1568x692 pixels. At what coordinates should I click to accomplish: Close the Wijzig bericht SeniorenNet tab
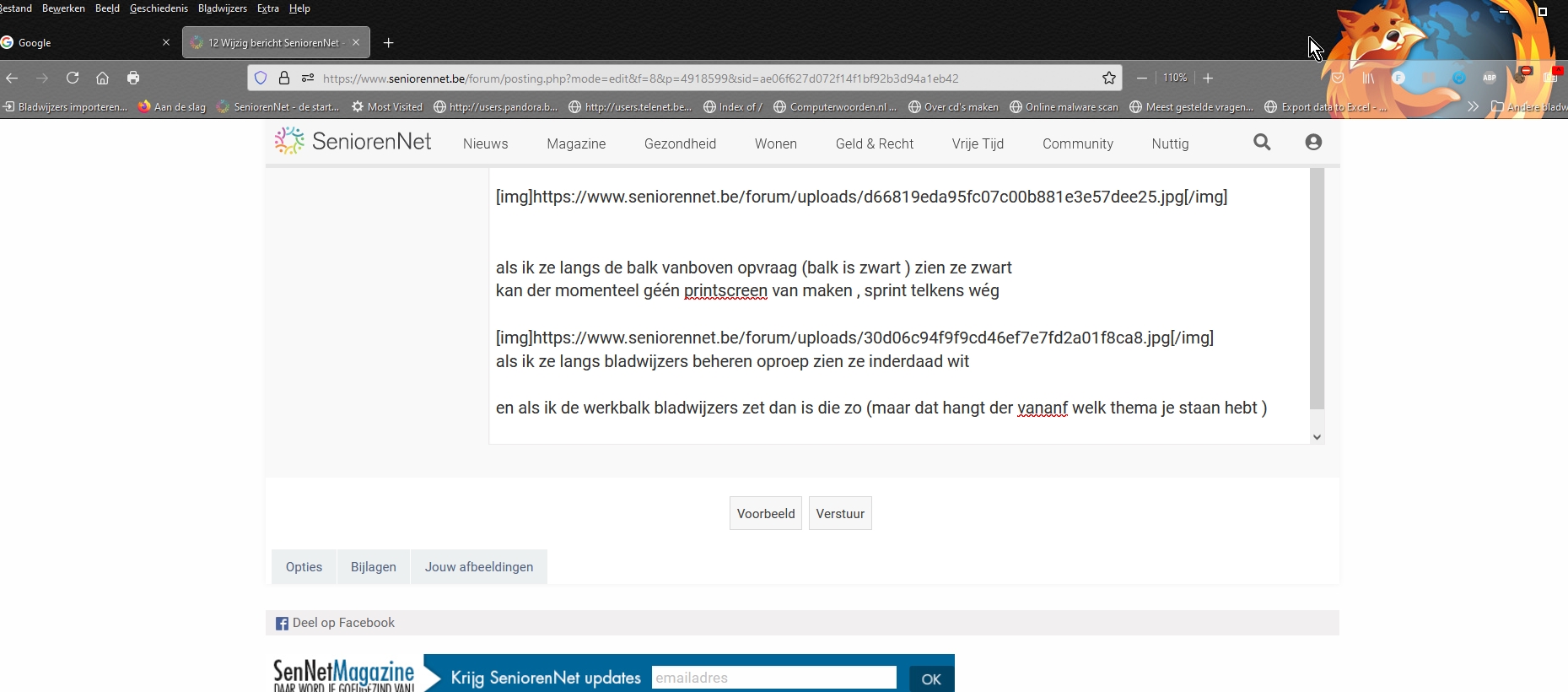pyautogui.click(x=356, y=42)
